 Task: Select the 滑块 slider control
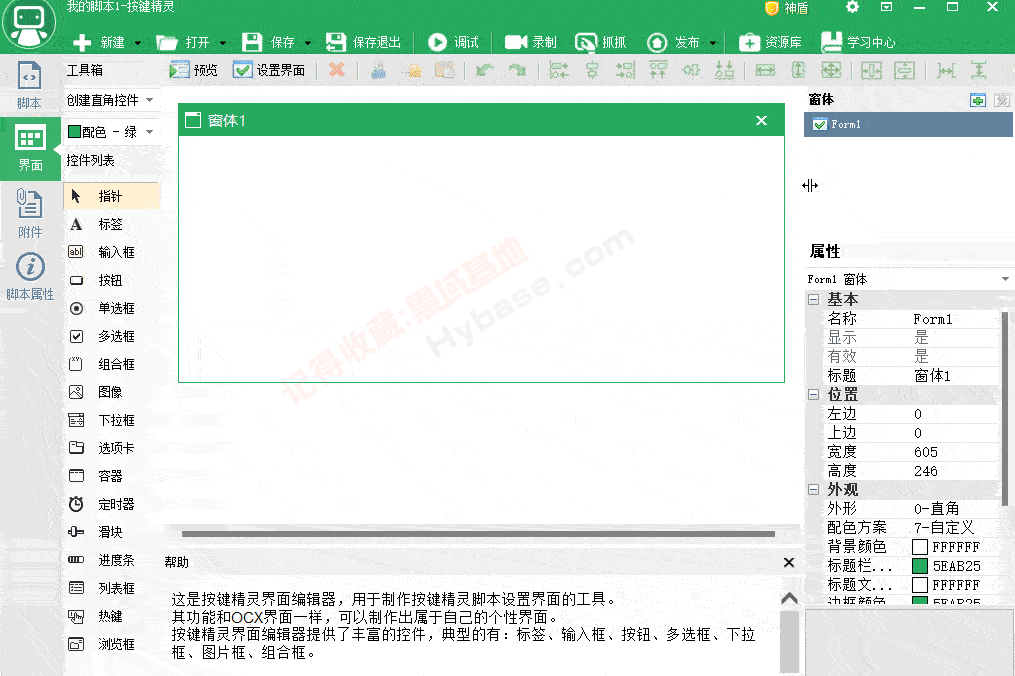[111, 532]
